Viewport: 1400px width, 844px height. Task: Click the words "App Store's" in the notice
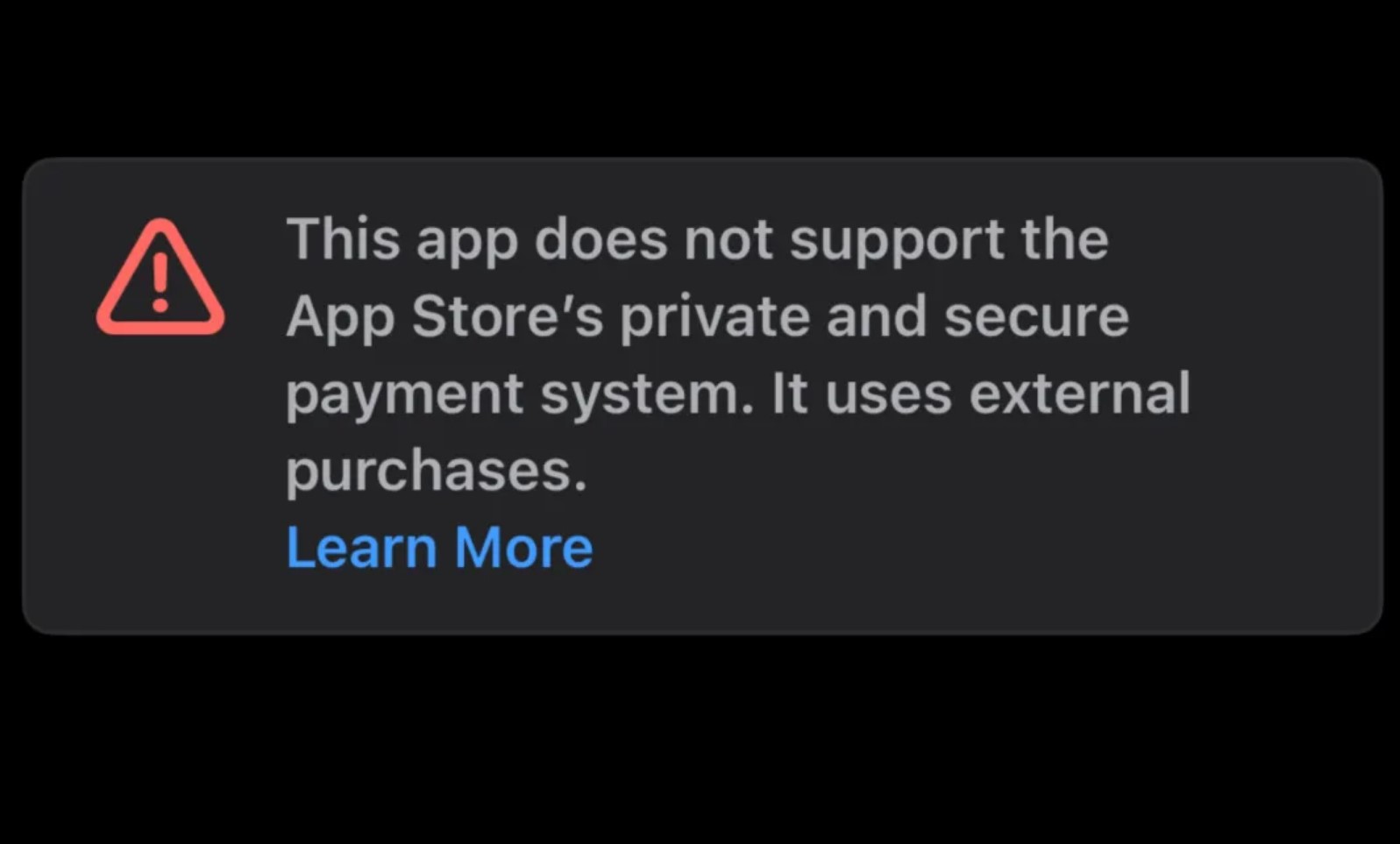(x=444, y=317)
